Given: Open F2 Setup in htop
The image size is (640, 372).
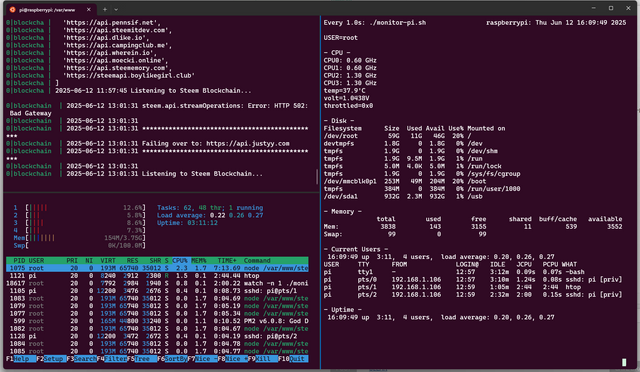Looking at the screenshot, I should [51, 359].
